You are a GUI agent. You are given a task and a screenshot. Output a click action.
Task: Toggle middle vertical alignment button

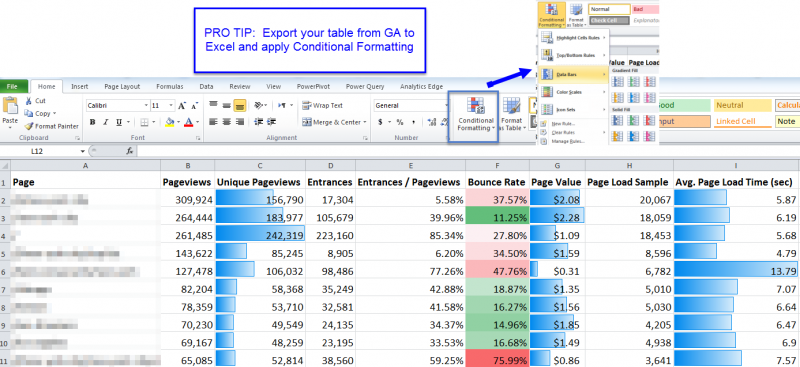pyautogui.click(x=227, y=106)
